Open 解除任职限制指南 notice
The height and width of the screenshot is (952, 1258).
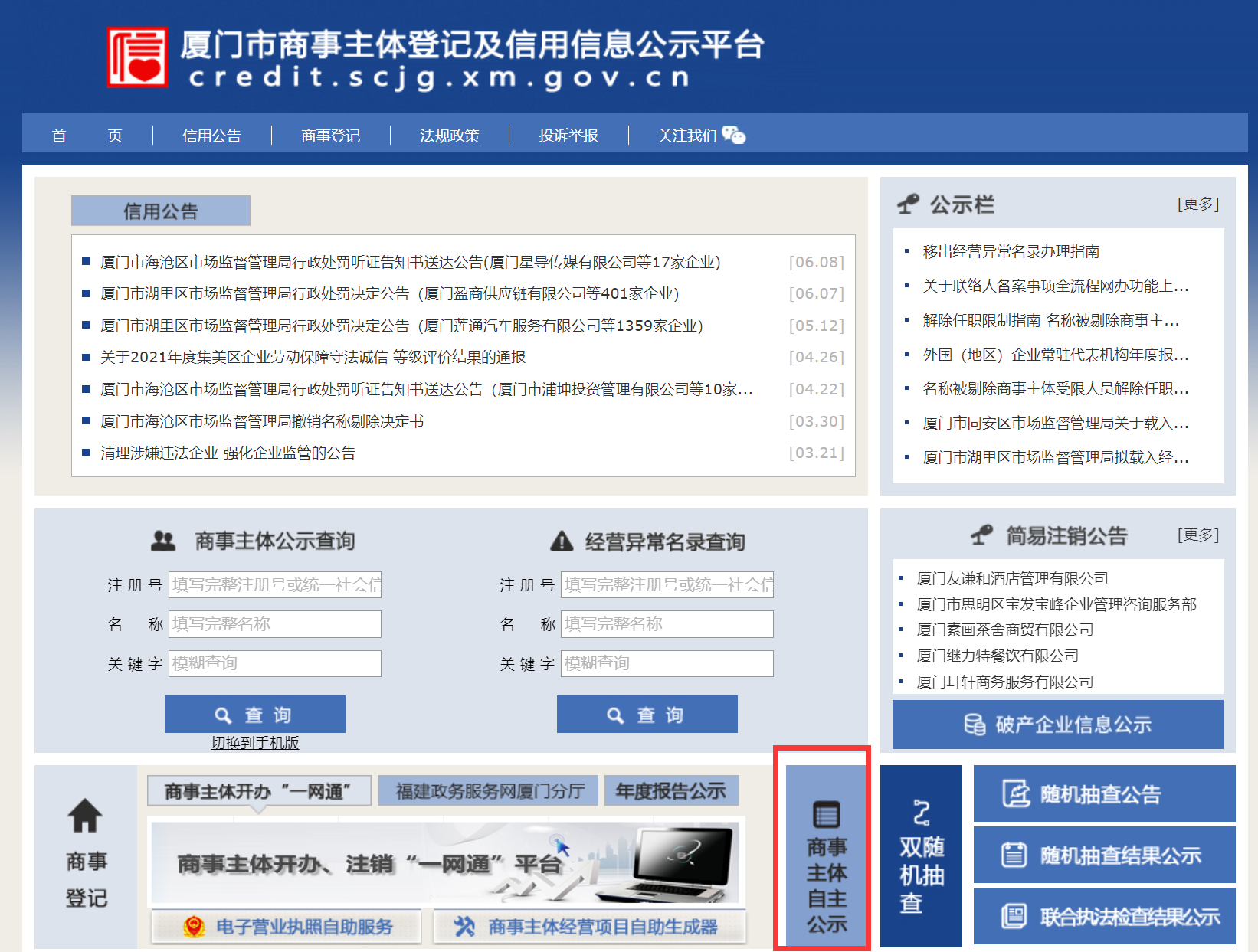[1051, 320]
